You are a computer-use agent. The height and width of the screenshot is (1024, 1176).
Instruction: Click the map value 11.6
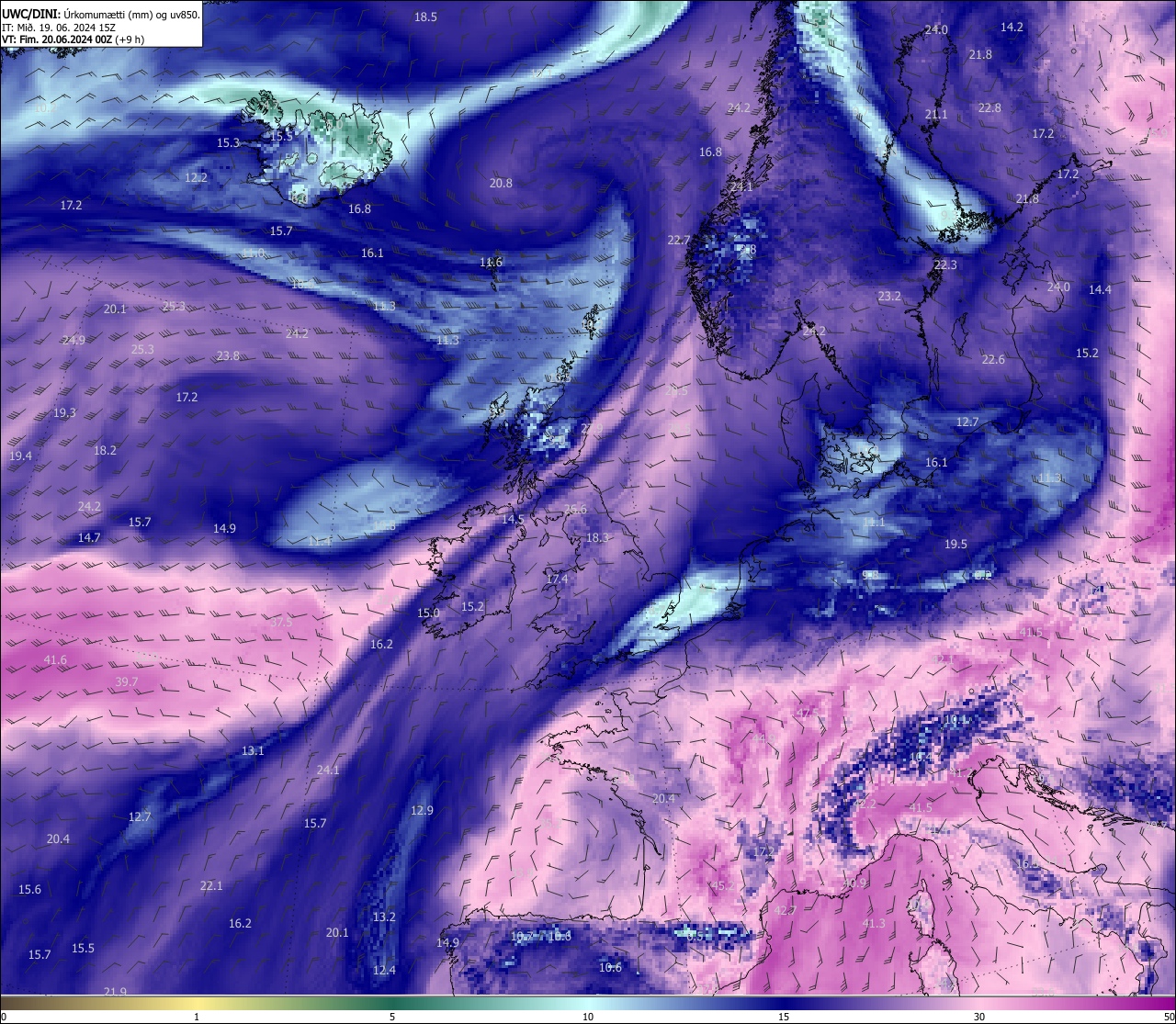click(x=492, y=262)
